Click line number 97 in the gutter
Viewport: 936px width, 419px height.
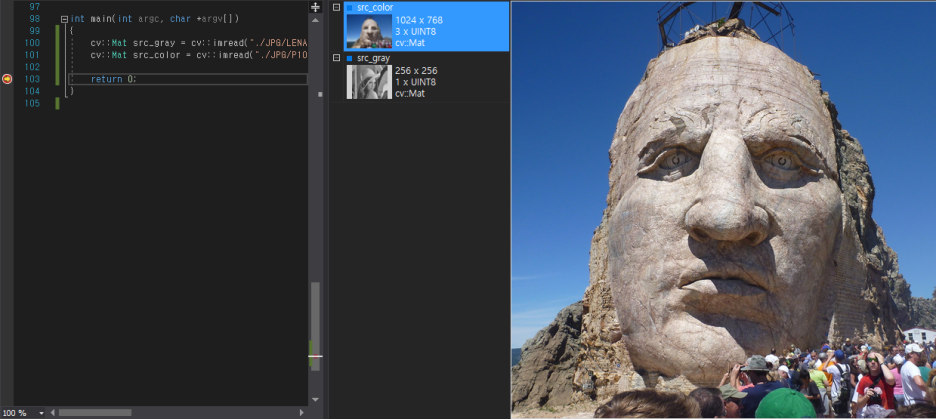34,7
